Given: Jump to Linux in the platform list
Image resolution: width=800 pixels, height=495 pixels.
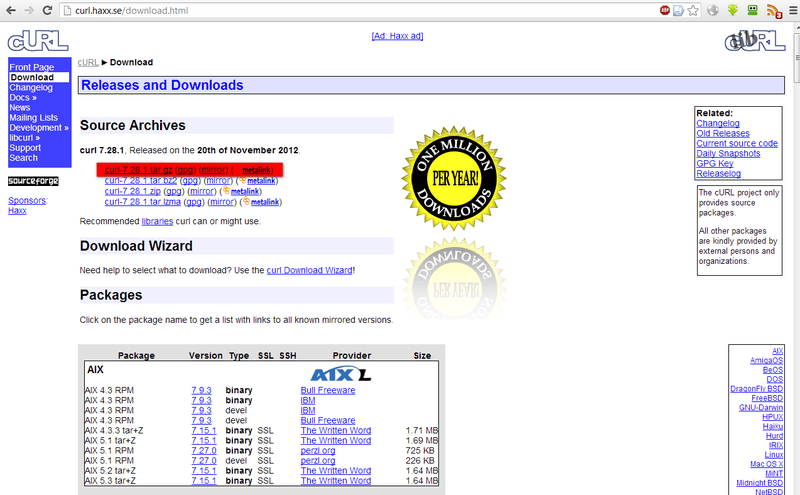Looking at the screenshot, I should coord(773,455).
